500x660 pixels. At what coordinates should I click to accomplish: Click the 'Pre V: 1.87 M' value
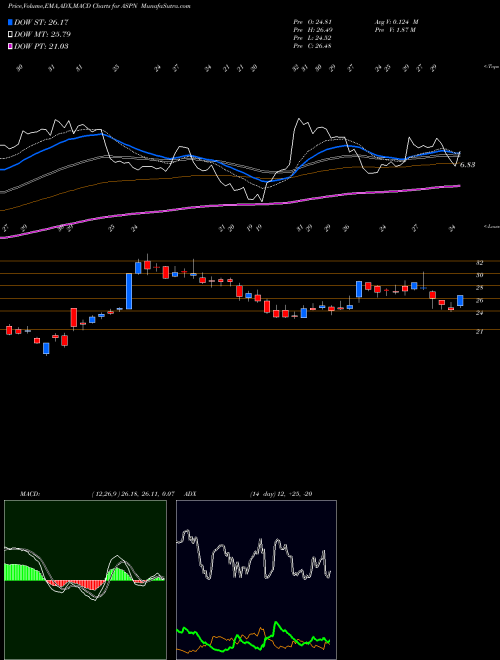(394, 30)
